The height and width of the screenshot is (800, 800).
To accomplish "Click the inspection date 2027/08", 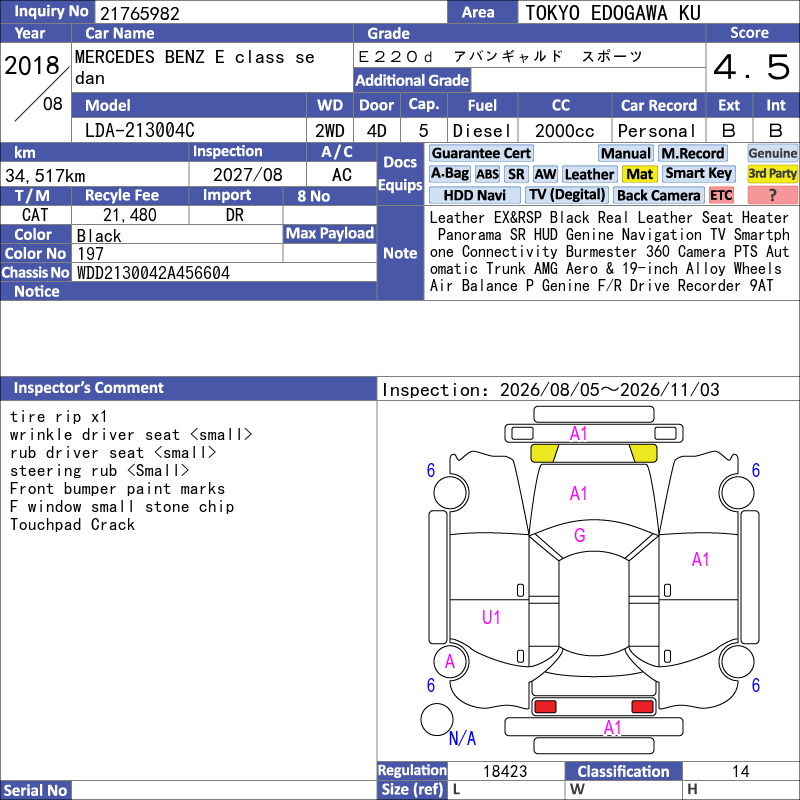I will tap(247, 175).
